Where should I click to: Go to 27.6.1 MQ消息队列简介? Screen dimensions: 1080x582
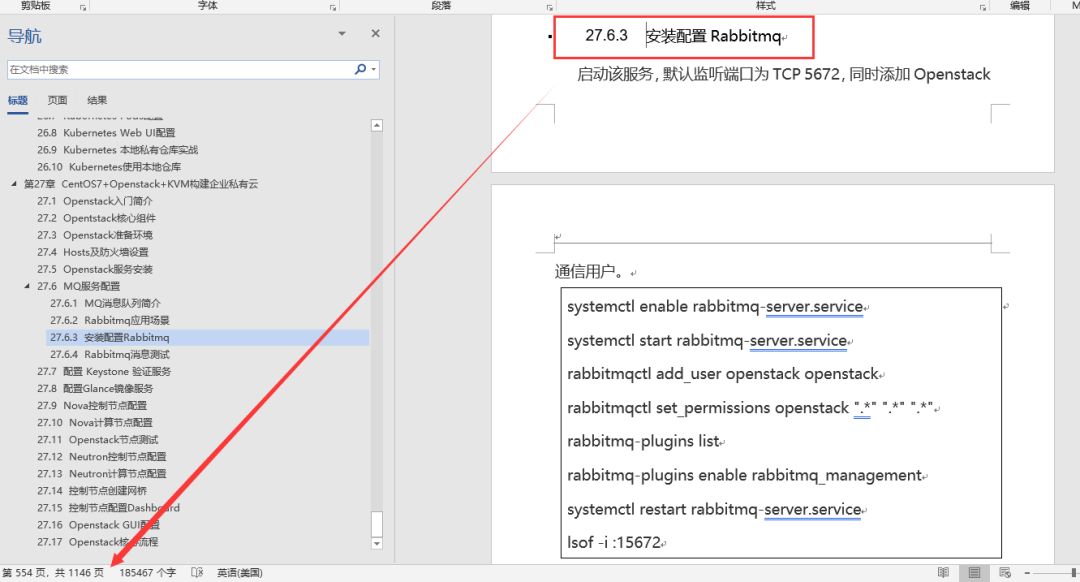[x=105, y=303]
